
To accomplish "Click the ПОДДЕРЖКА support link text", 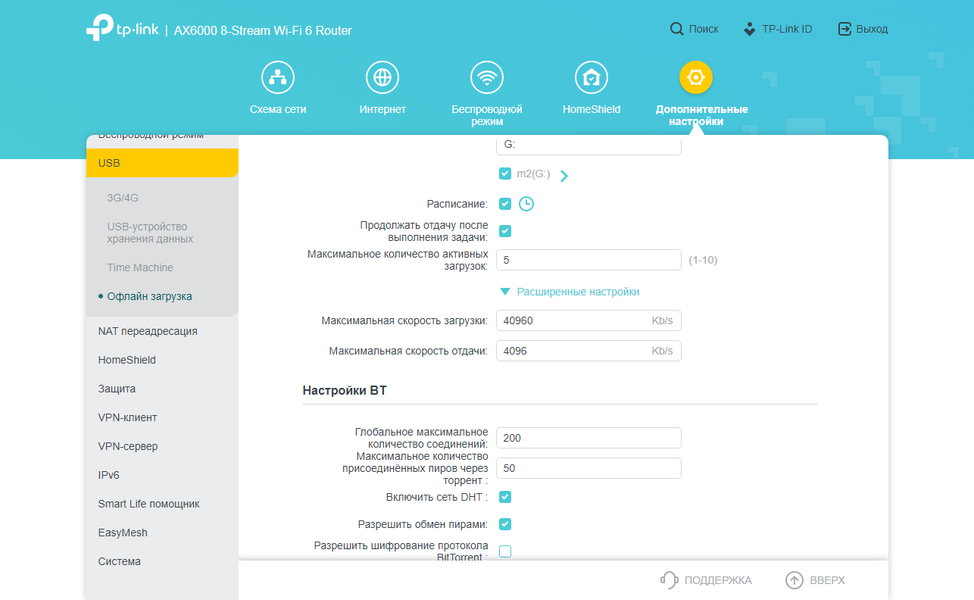I will 718,580.
